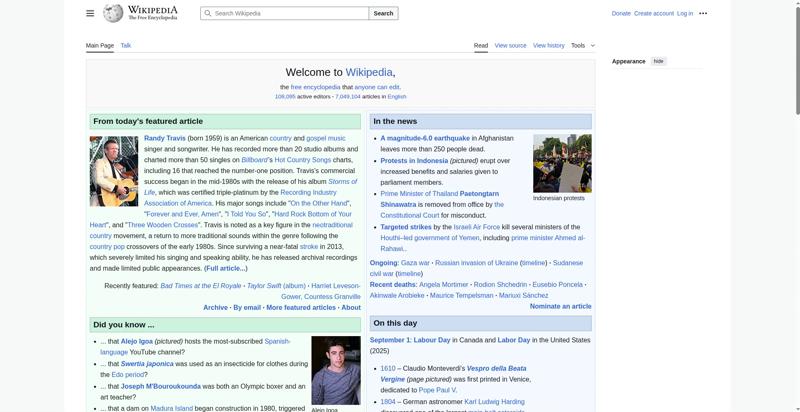Screen dimensions: 800x412
Task: Hide the Appearance panel
Action: click(x=659, y=61)
